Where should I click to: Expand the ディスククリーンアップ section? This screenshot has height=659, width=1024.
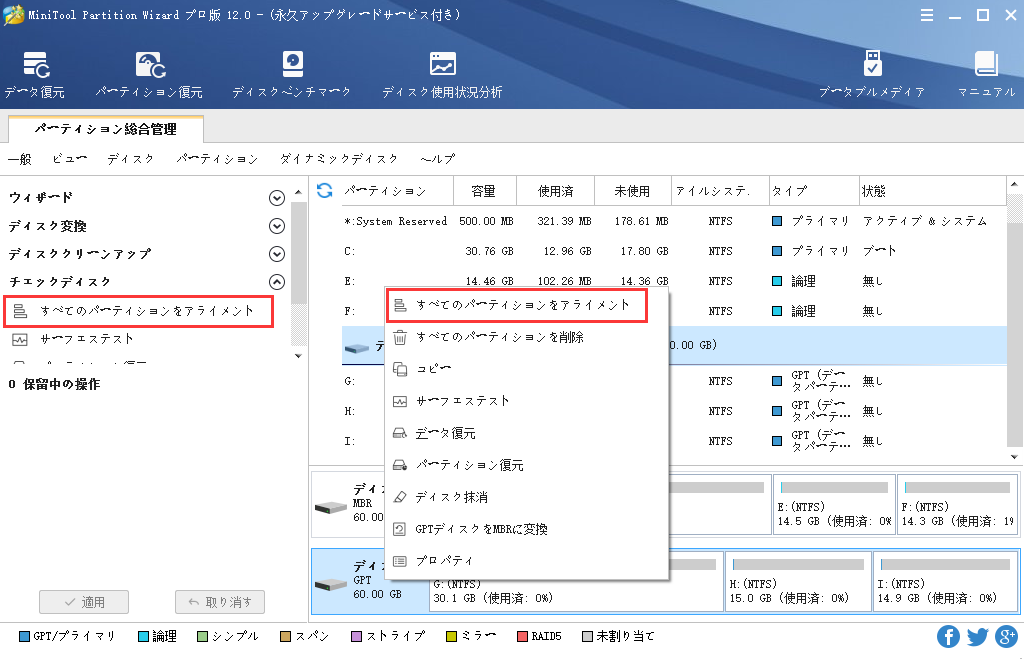pos(277,254)
